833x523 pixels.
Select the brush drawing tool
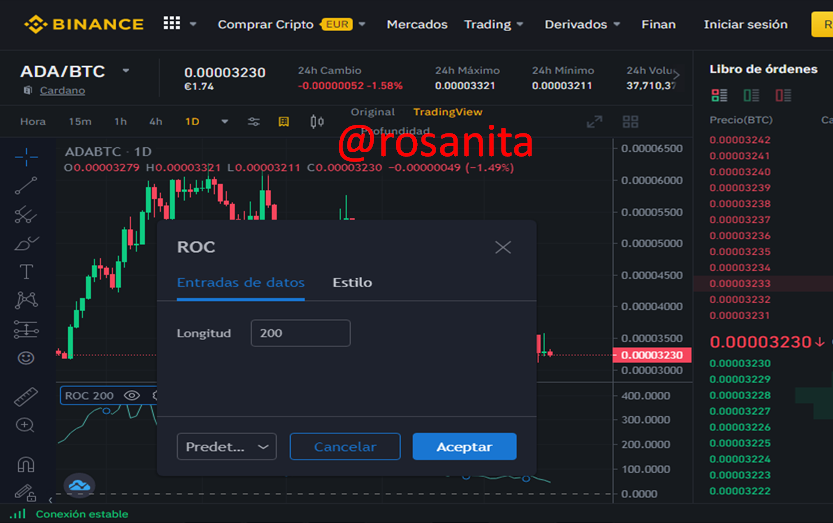pyautogui.click(x=26, y=243)
